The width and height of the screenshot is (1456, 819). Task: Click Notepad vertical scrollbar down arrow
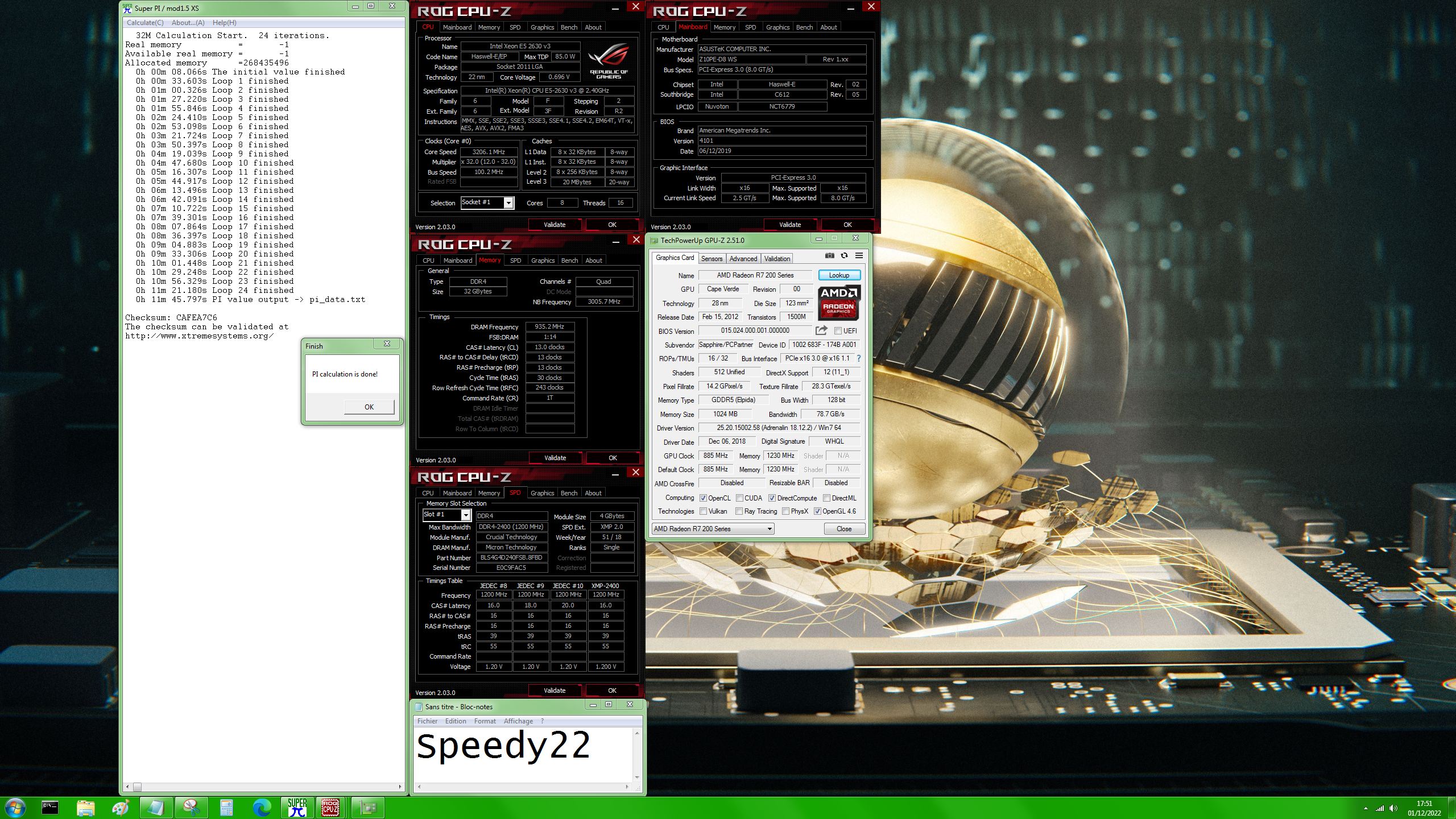tap(637, 777)
